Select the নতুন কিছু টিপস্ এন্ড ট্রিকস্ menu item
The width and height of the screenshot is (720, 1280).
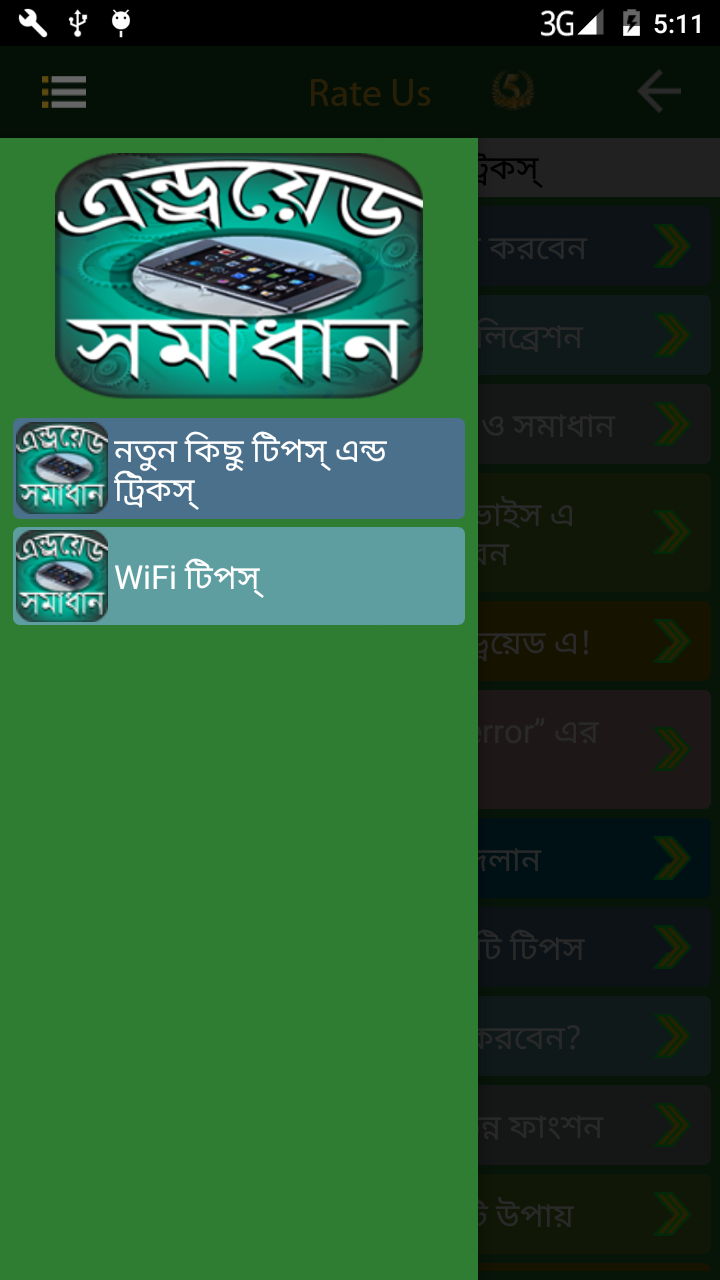[x=239, y=468]
